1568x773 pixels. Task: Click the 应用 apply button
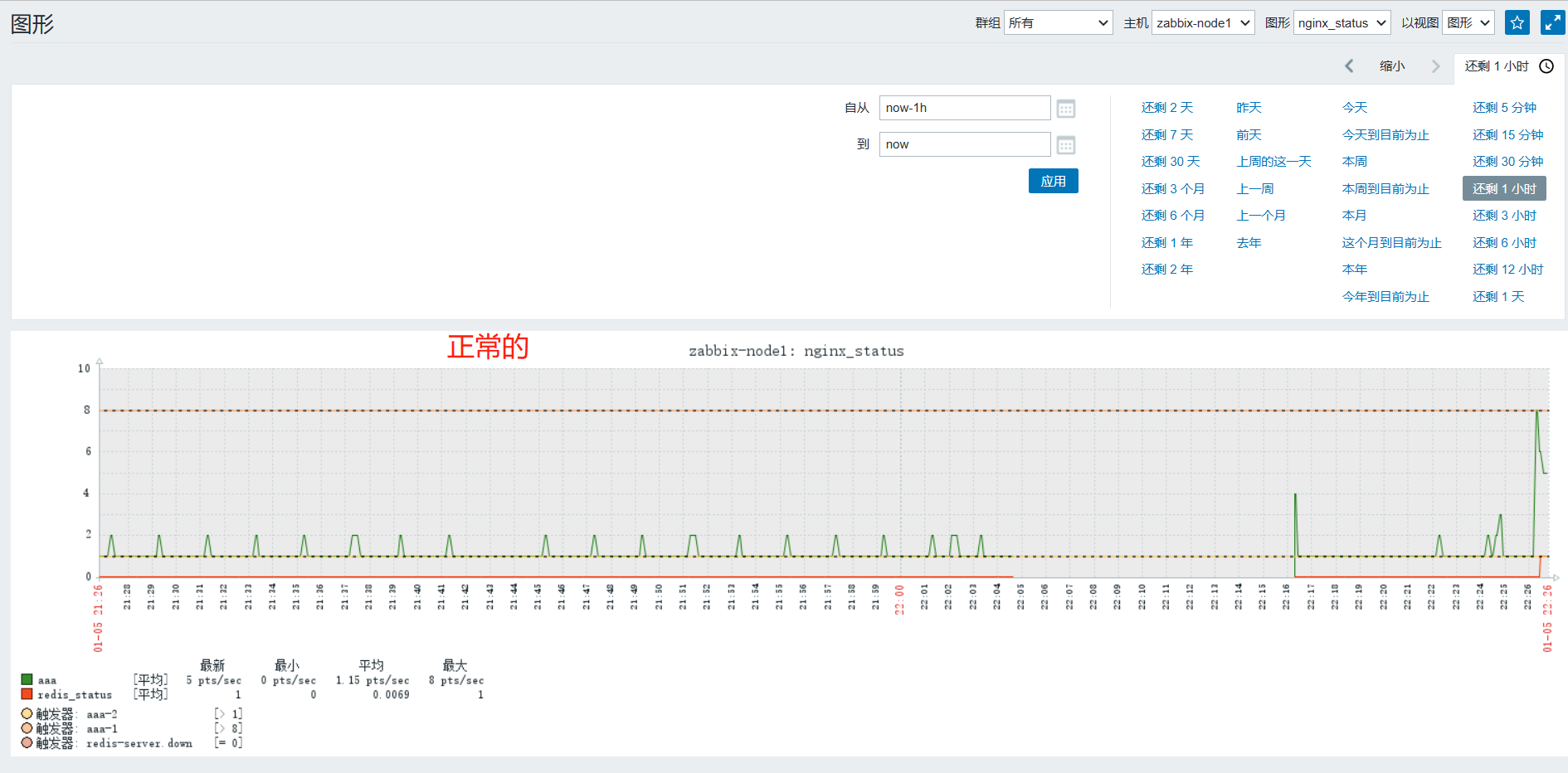pyautogui.click(x=1054, y=181)
